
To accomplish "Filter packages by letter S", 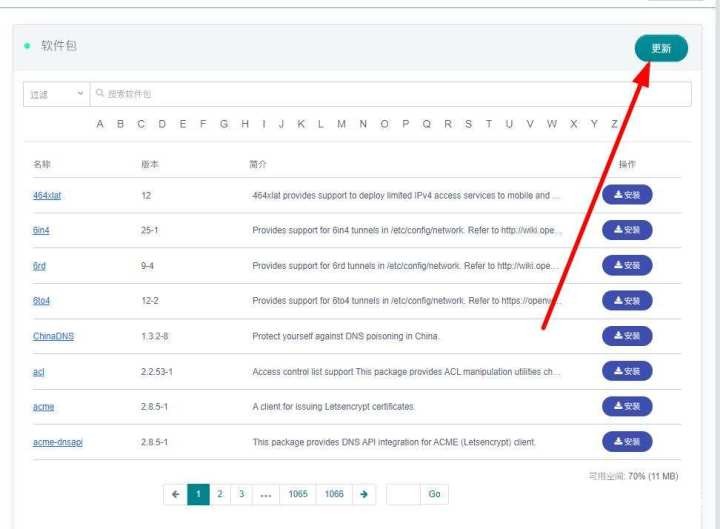I will point(468,124).
